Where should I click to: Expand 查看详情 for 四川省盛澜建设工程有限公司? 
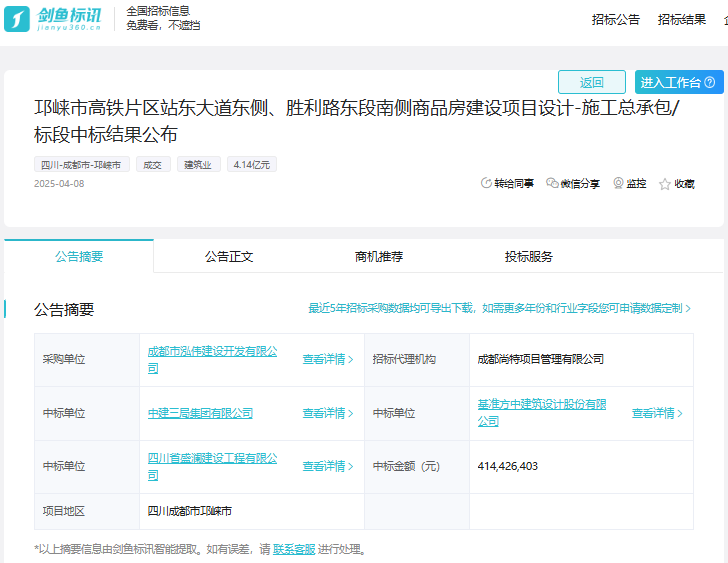click(328, 466)
